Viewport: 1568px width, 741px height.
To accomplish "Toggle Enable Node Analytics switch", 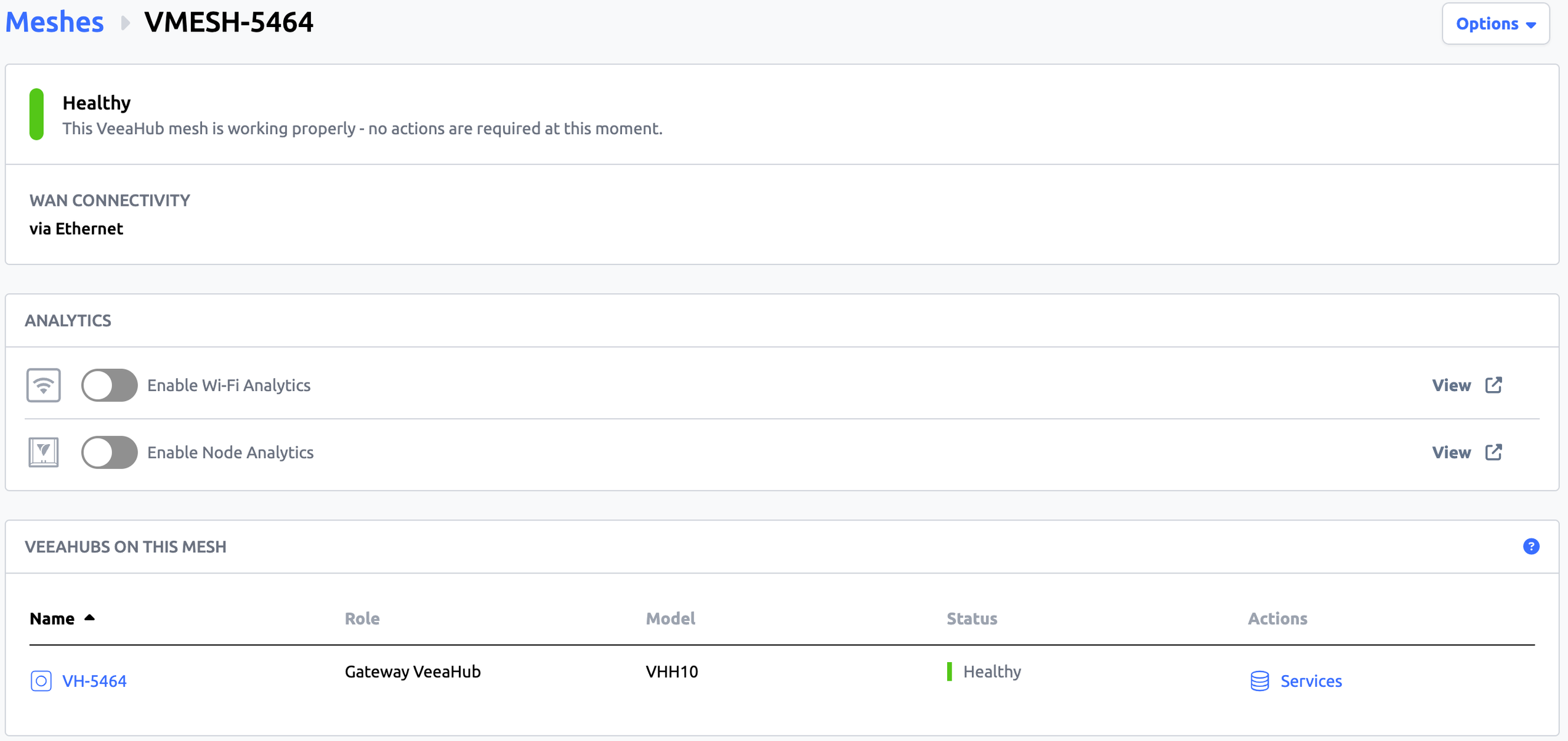I will click(109, 452).
